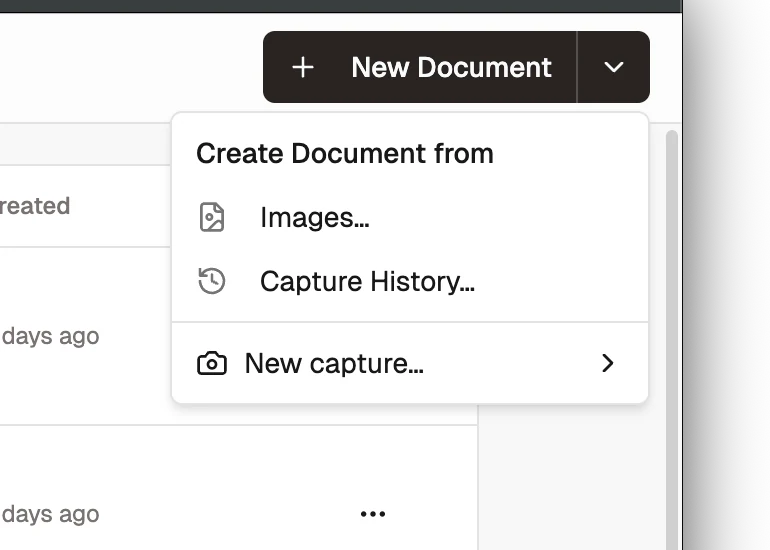
Task: Click the camera icon beside New capture
Action: click(212, 363)
